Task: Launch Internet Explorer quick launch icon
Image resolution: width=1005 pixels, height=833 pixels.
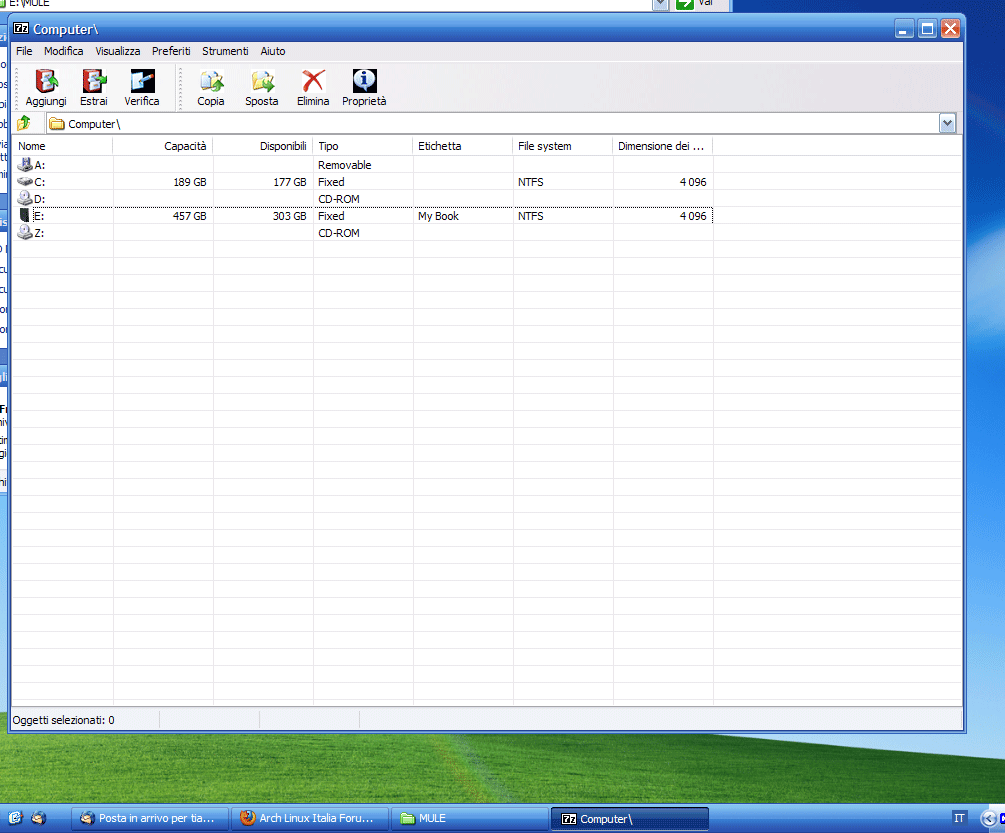Action: tap(15, 818)
